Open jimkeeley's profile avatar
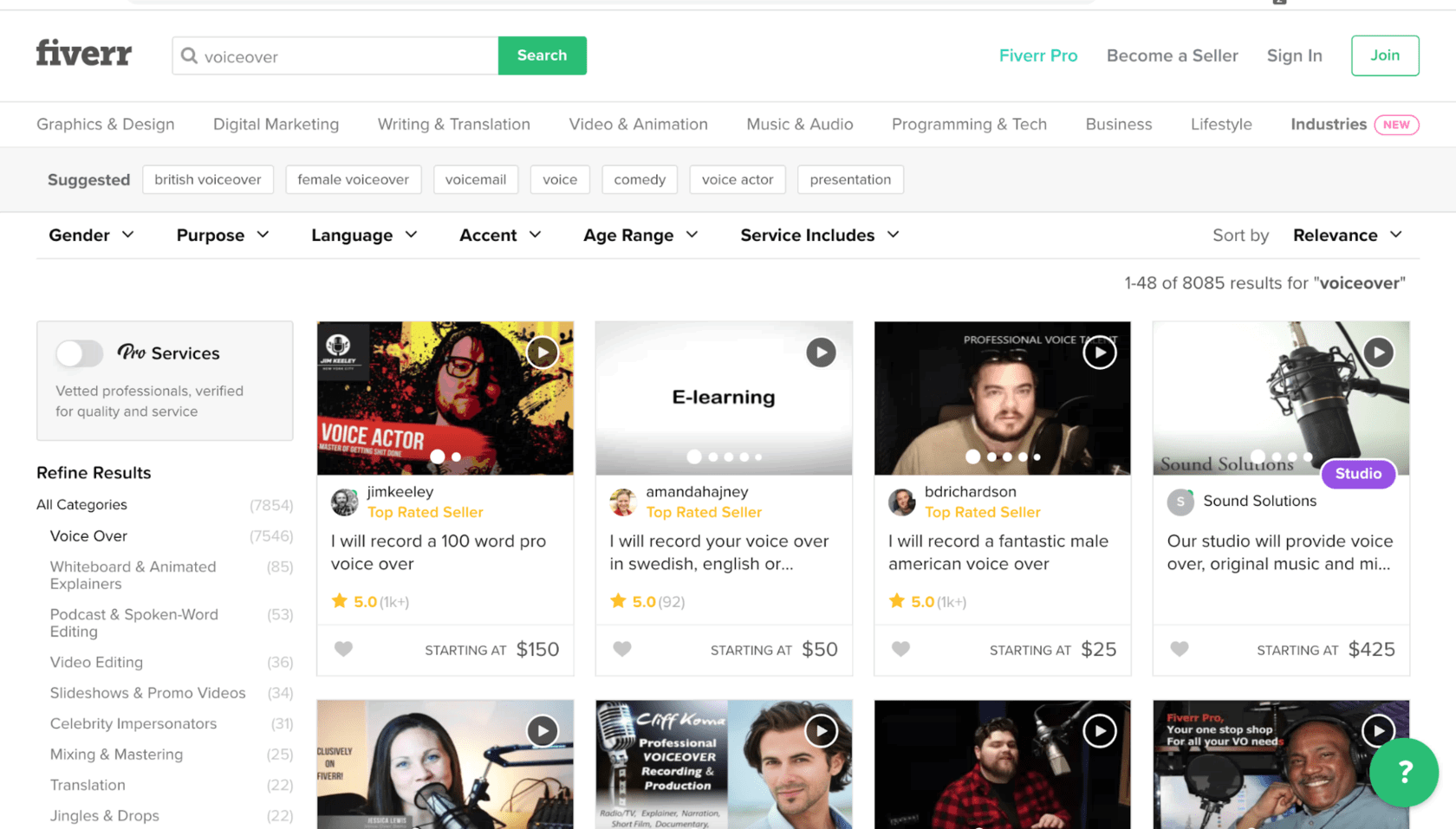The width and height of the screenshot is (1456, 829). point(345,502)
